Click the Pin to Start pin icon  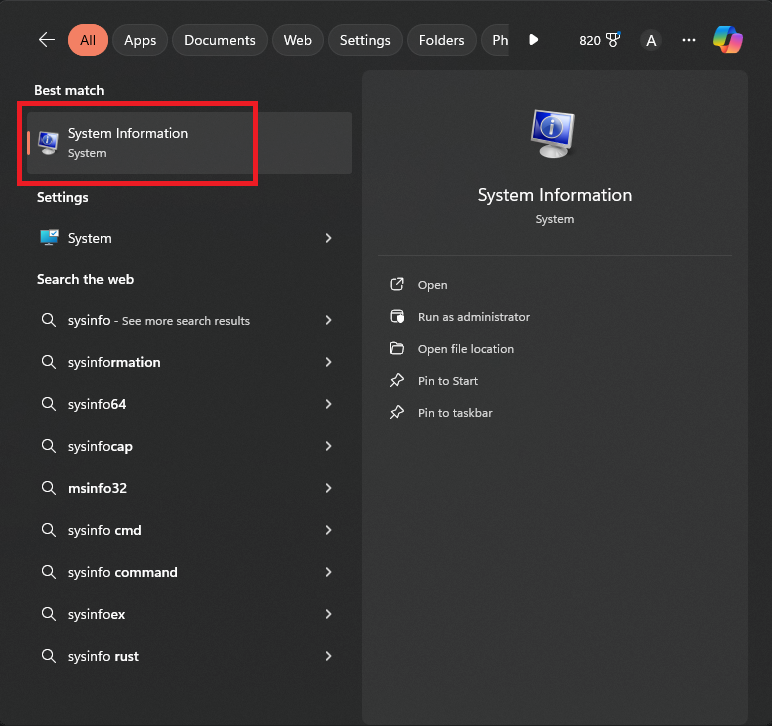(397, 381)
